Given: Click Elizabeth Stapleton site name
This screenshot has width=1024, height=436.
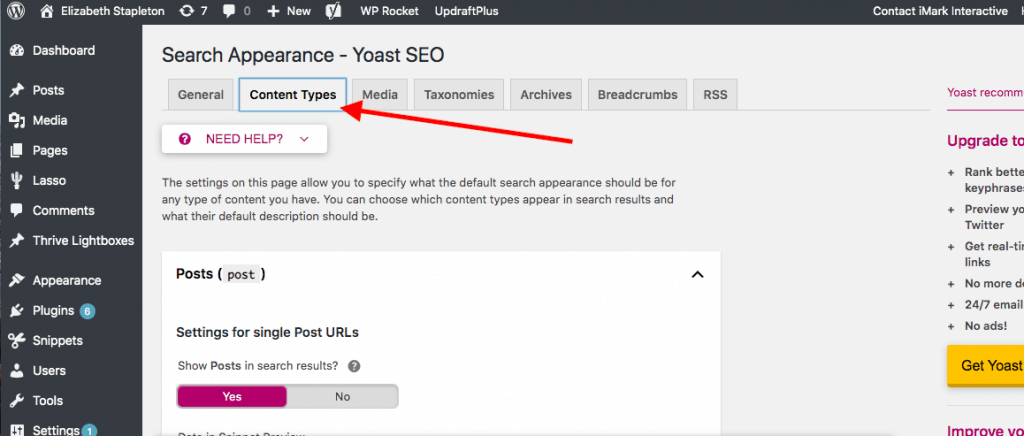Looking at the screenshot, I should pos(113,11).
